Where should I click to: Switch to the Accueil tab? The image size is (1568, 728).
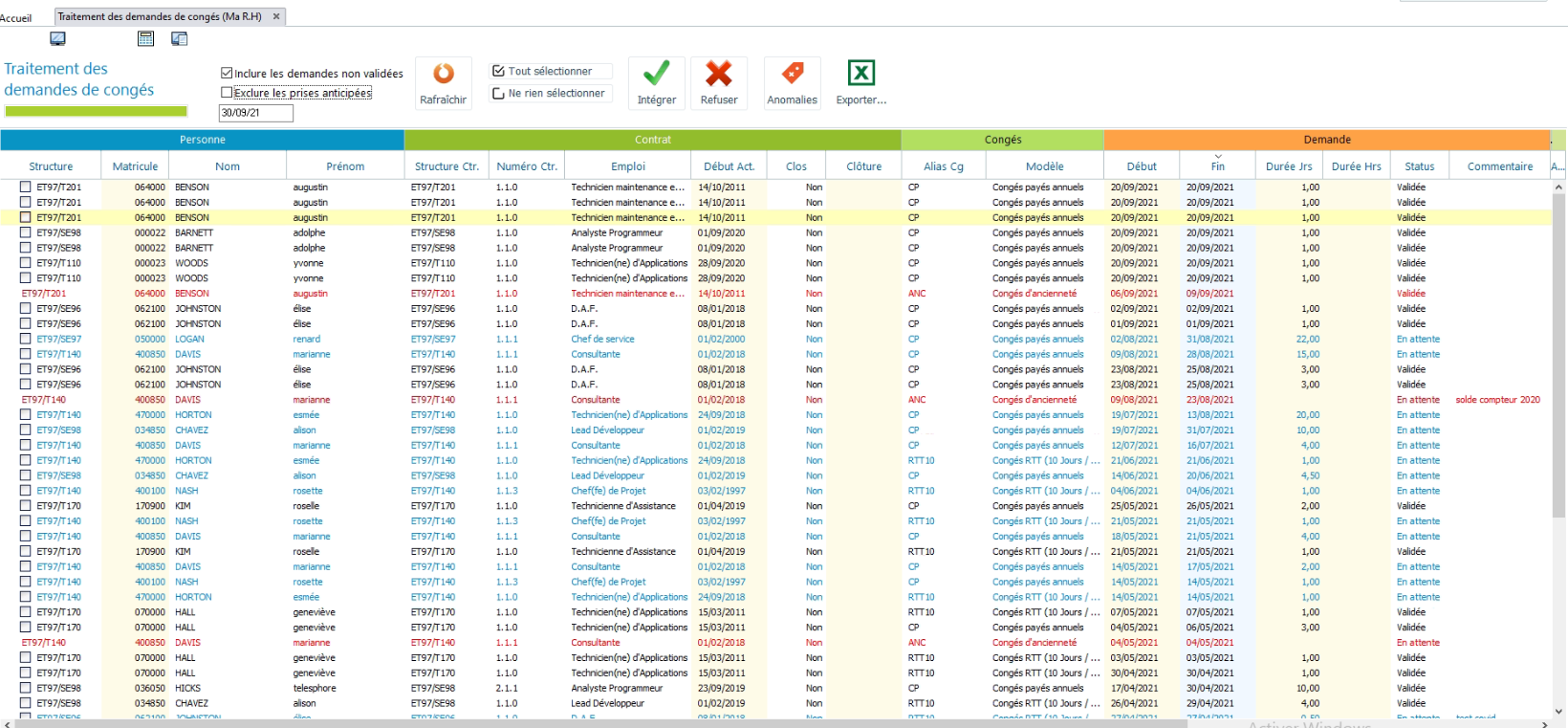coord(16,17)
